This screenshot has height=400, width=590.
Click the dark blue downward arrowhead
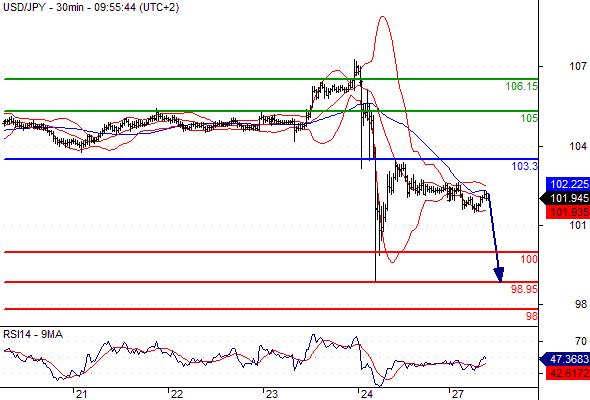click(x=499, y=275)
